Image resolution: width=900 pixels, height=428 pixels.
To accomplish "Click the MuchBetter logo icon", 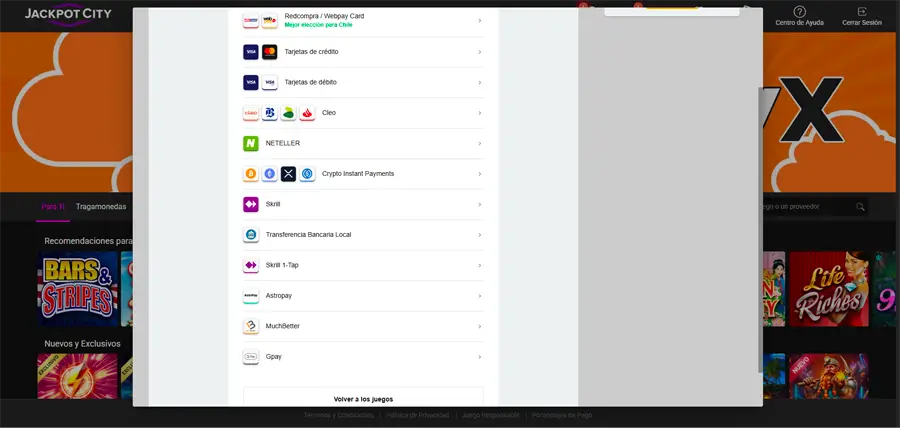I will coord(251,326).
